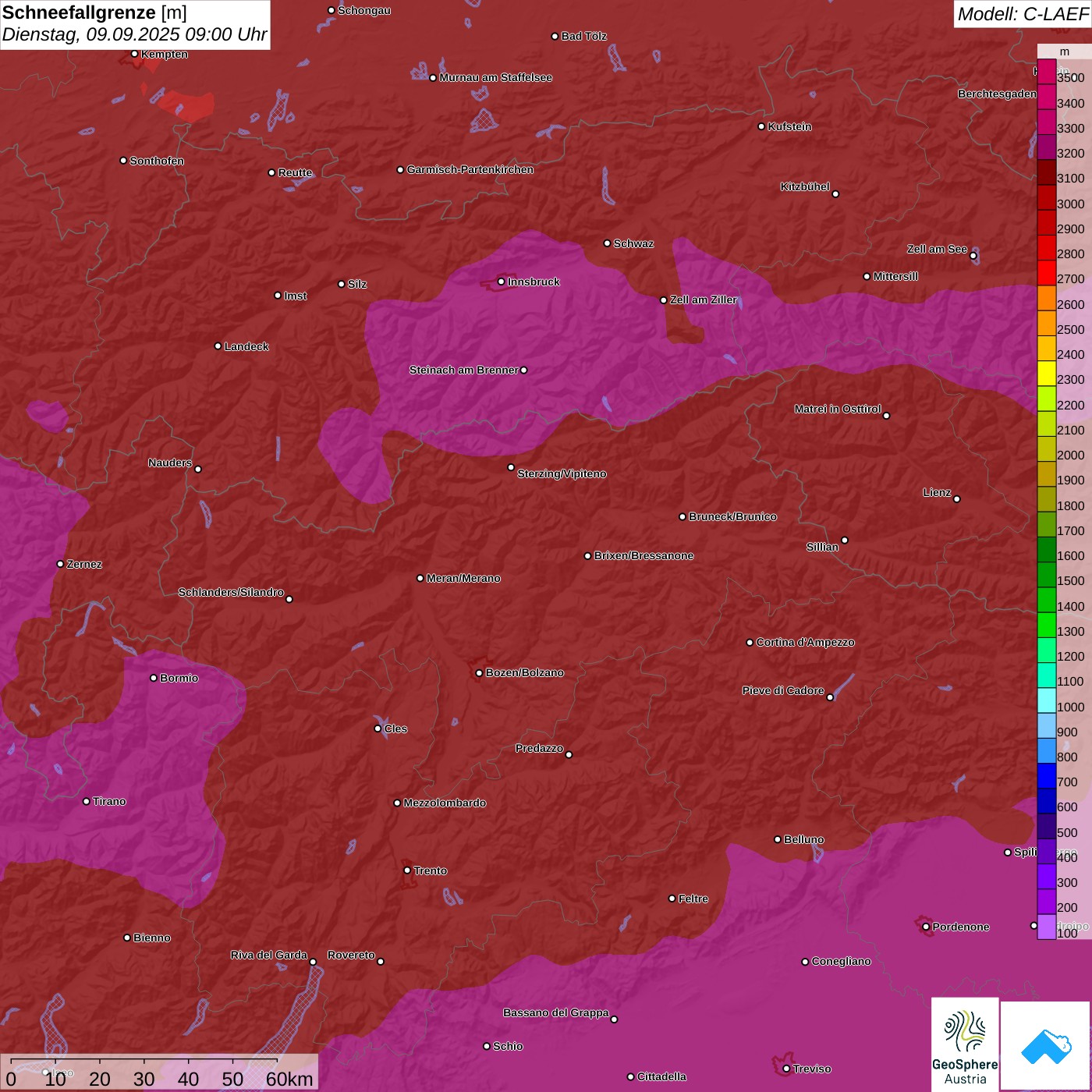Screen dimensions: 1092x1092
Task: Click the Treviso city marker
Action: (x=786, y=1069)
